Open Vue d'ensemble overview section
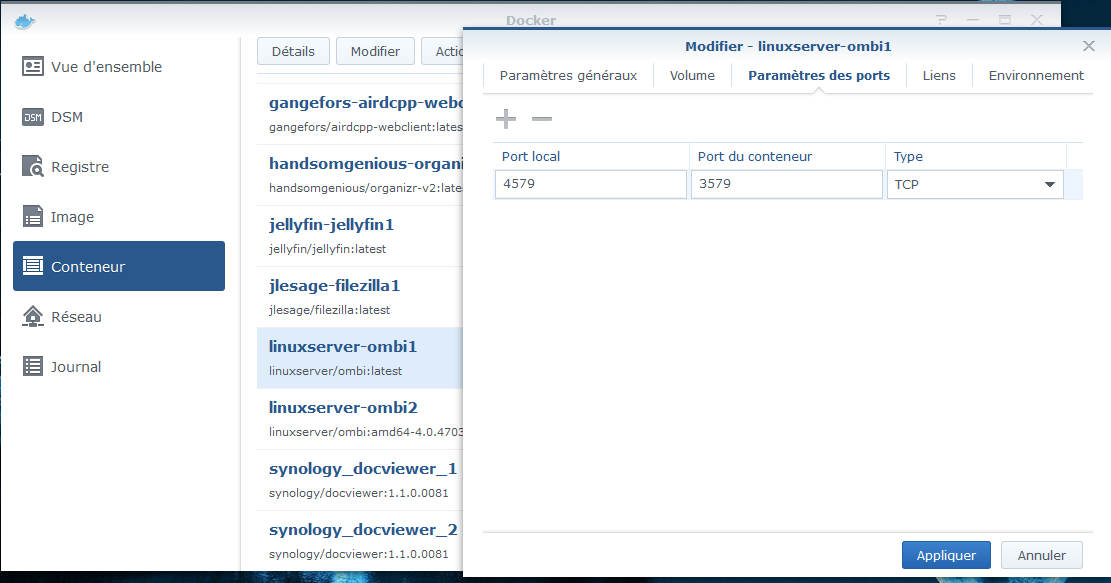The width and height of the screenshot is (1111, 583). click(x=119, y=67)
